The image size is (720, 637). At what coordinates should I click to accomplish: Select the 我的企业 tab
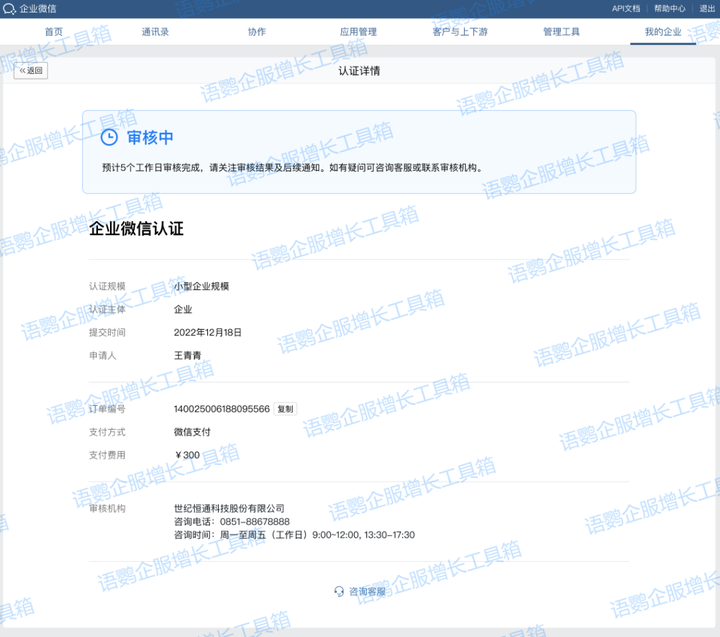coord(663,32)
